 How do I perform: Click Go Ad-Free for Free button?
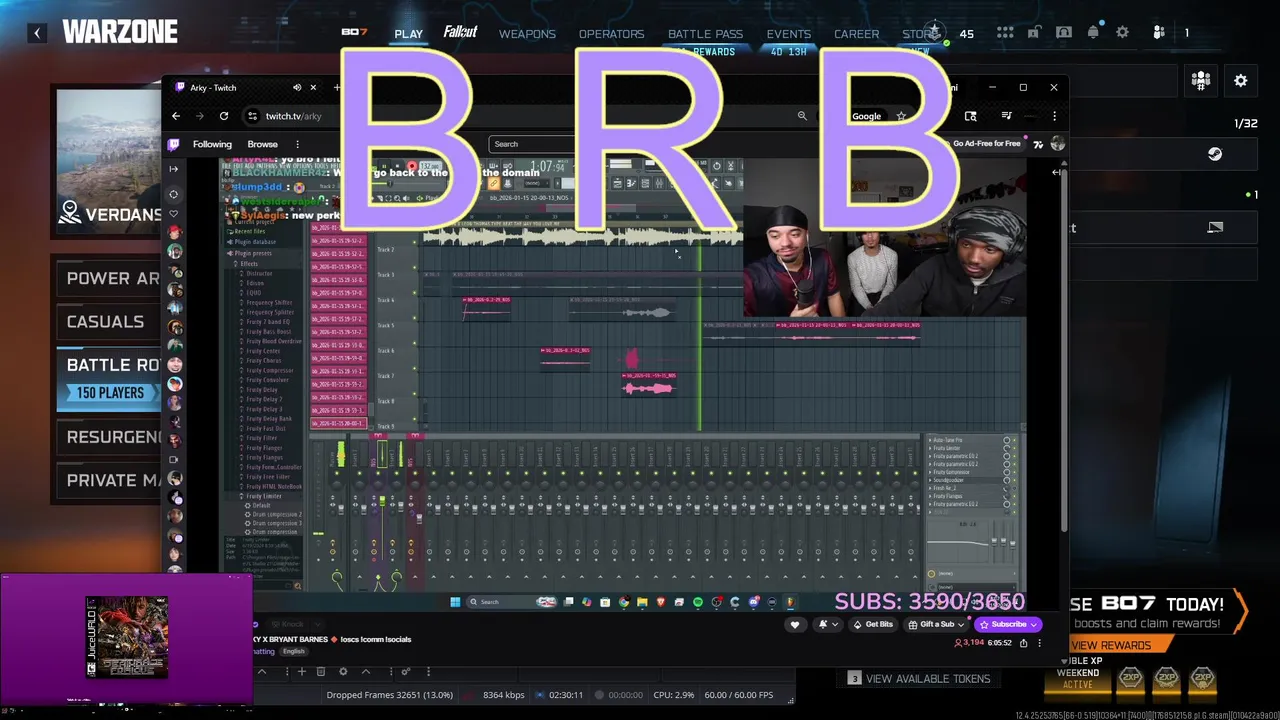click(985, 144)
